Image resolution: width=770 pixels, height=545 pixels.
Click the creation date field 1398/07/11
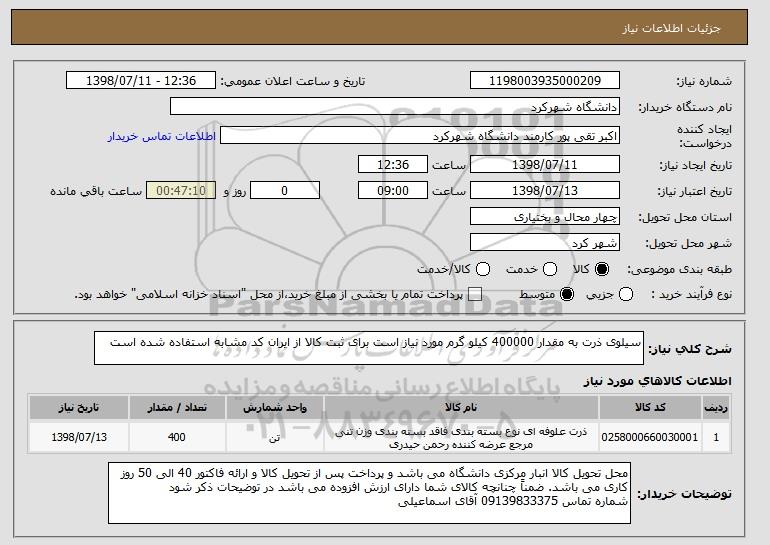point(545,164)
